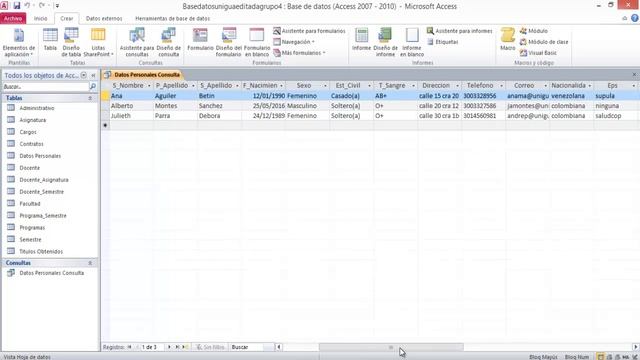The height and width of the screenshot is (360, 640).
Task: Select the cell containing venezolana
Action: point(572,96)
